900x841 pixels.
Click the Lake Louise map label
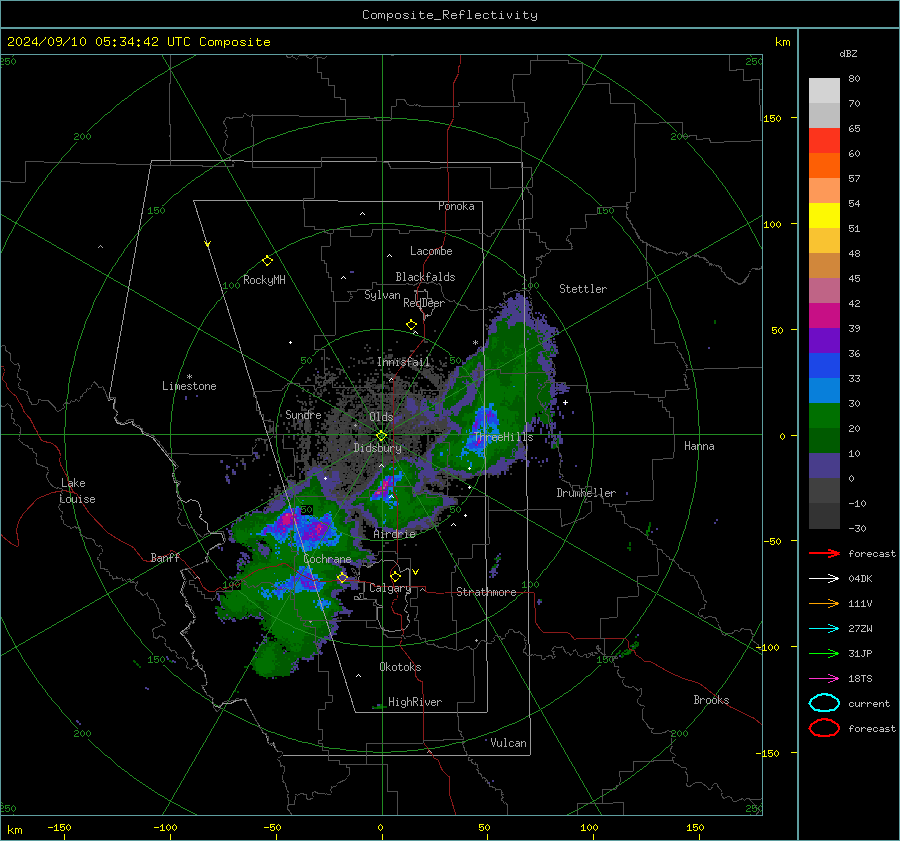click(x=77, y=491)
